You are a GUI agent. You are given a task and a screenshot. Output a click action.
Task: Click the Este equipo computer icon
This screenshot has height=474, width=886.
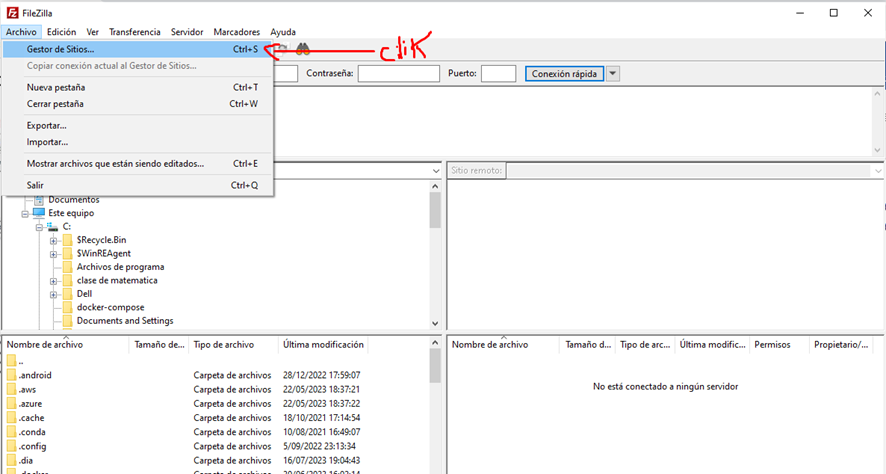pos(38,213)
